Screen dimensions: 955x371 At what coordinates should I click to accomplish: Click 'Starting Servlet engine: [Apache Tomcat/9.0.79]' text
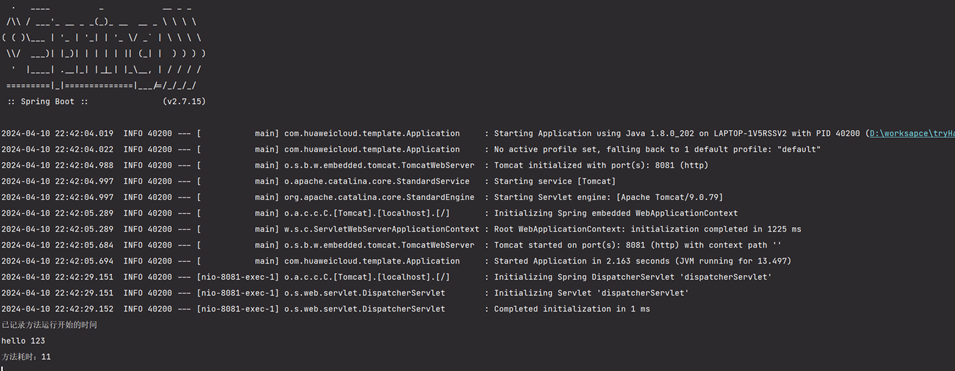click(x=608, y=197)
